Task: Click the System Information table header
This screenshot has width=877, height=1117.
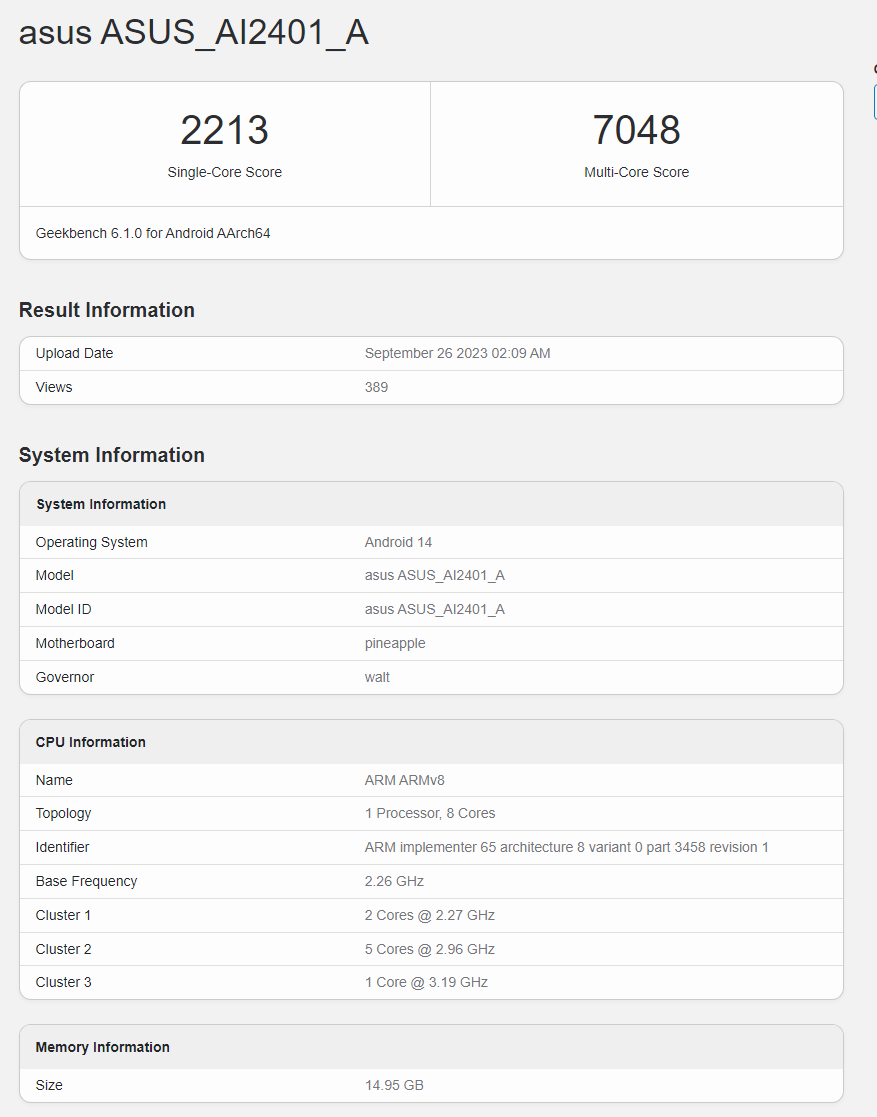Action: click(101, 504)
